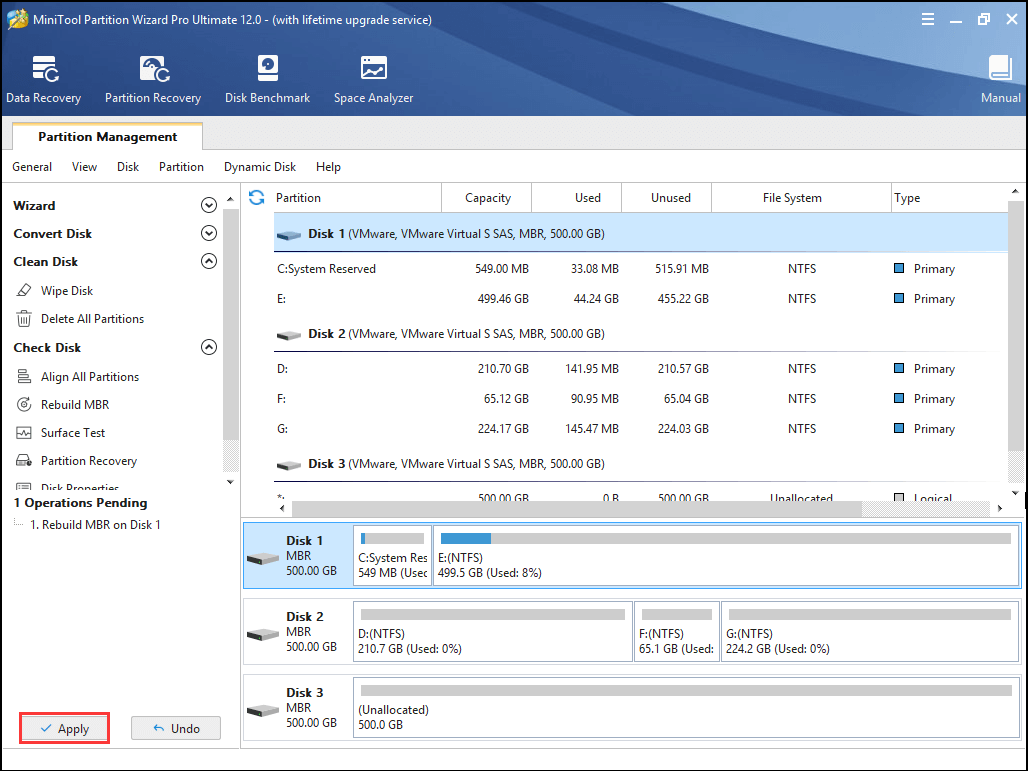The height and width of the screenshot is (771, 1028).
Task: Launch Partition Recovery from top toolbar
Action: point(153,80)
